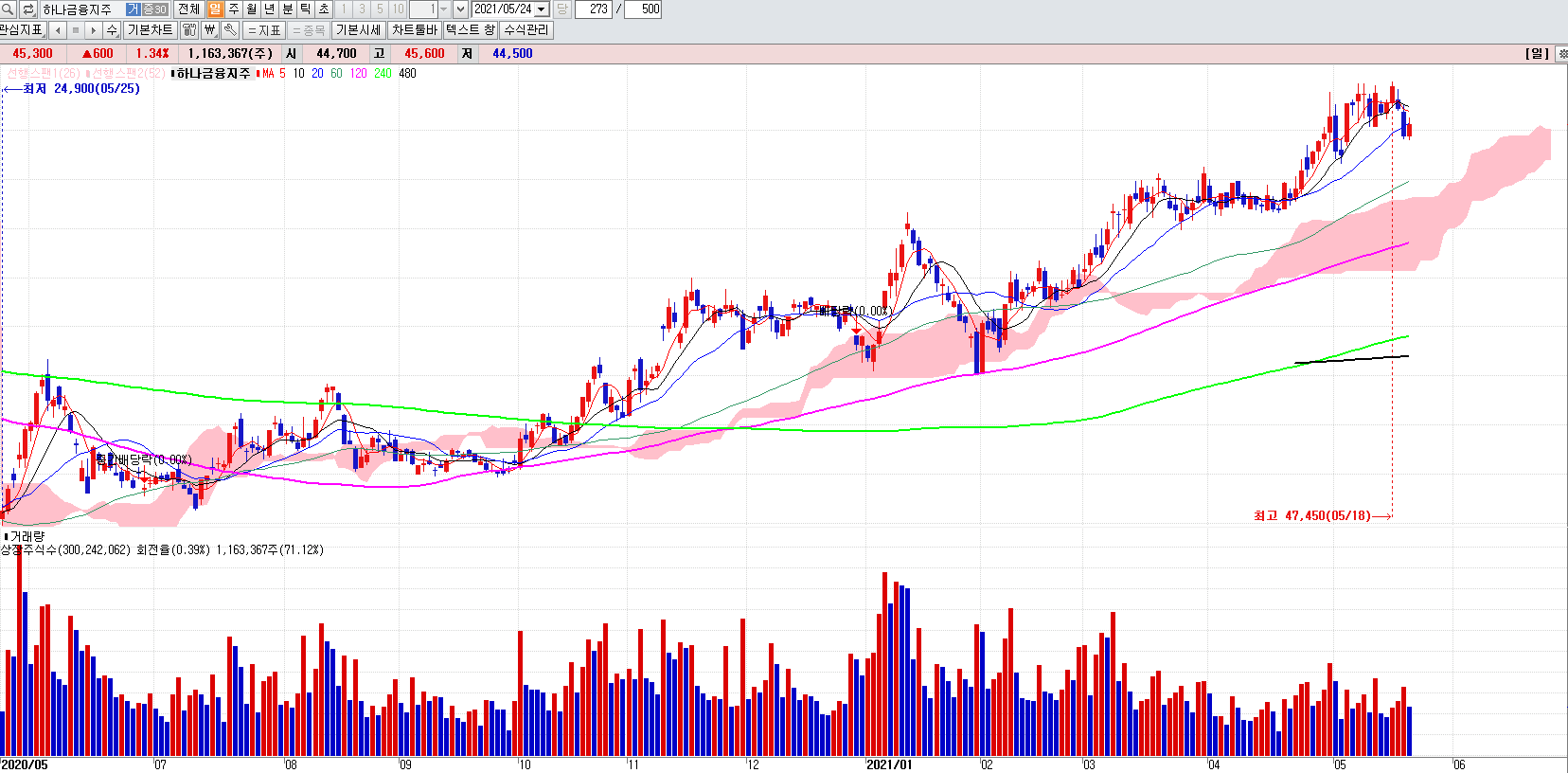This screenshot has width=1568, height=773.
Task: Toggle the 차트툴바 button
Action: click(x=415, y=30)
